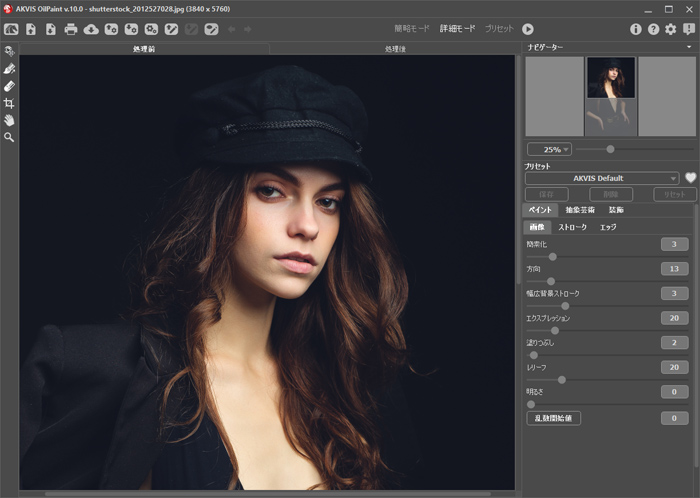Select the Crop tool
700x498 pixels.
tap(9, 103)
